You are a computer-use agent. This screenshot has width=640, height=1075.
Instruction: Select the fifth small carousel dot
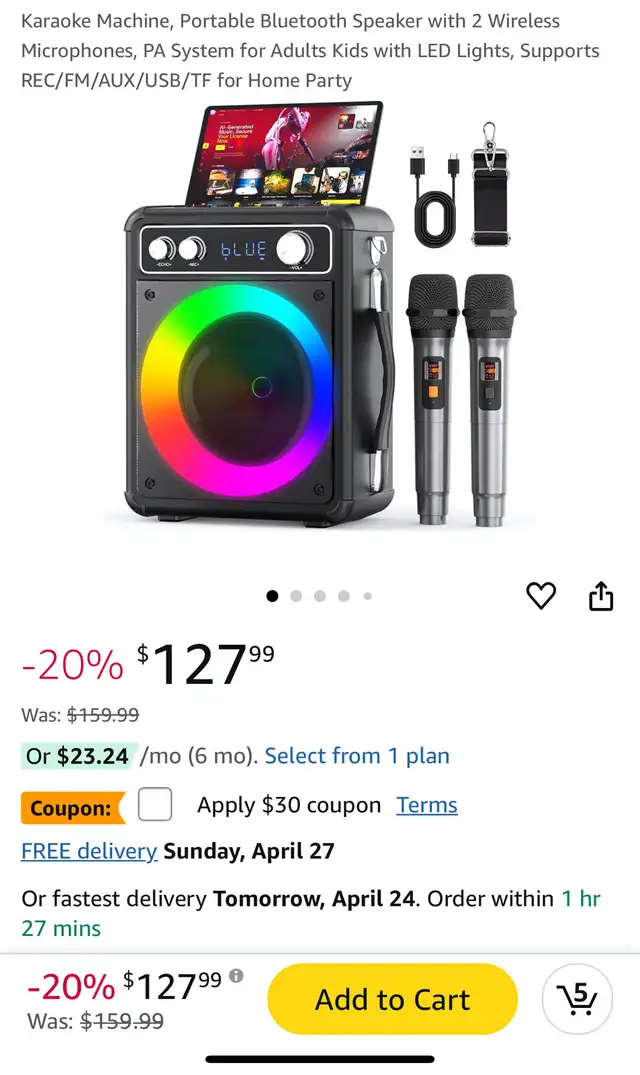pos(368,596)
